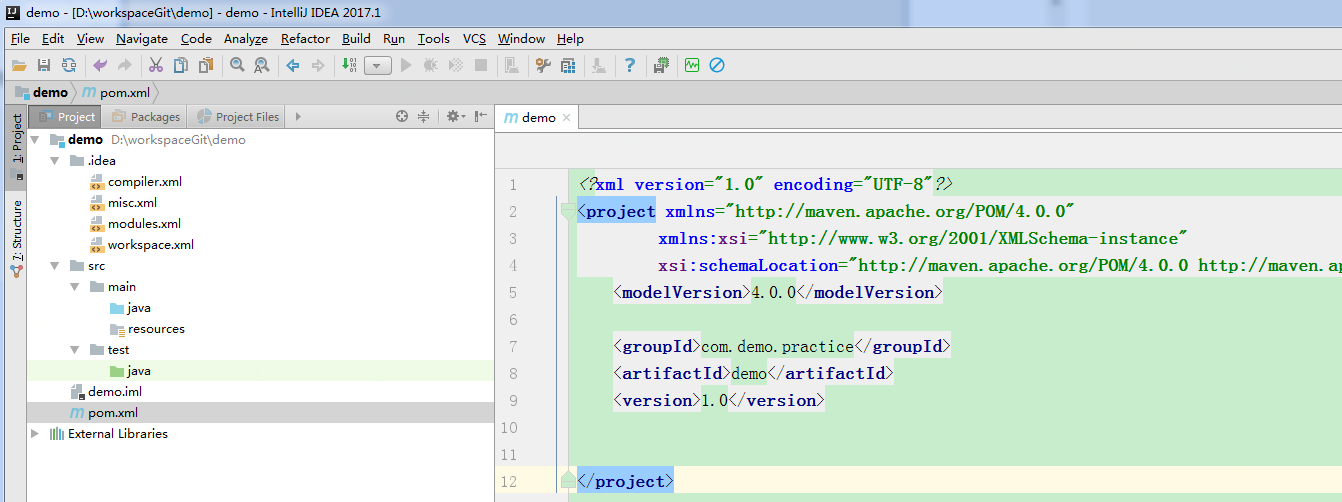Select workspace.xml in the project tree
This screenshot has height=502, width=1342.
click(x=141, y=245)
